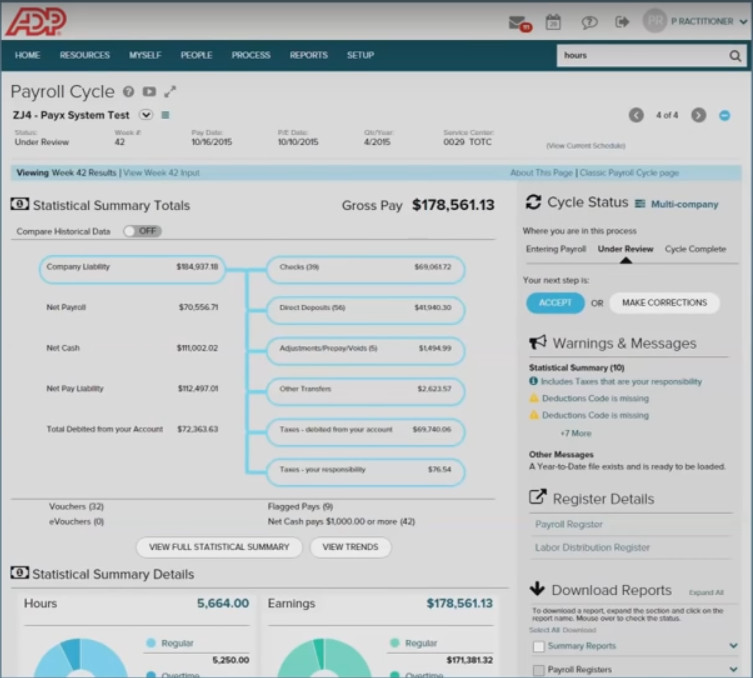Screen dimensions: 753x678
Task: Expand the Payroll Registers section chevron
Action: click(x=733, y=669)
